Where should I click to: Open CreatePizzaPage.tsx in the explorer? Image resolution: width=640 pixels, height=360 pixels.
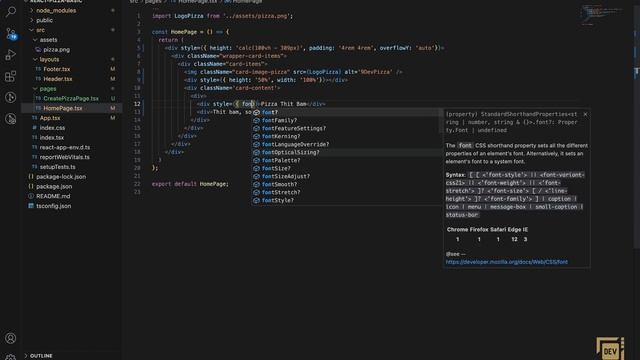pos(71,98)
